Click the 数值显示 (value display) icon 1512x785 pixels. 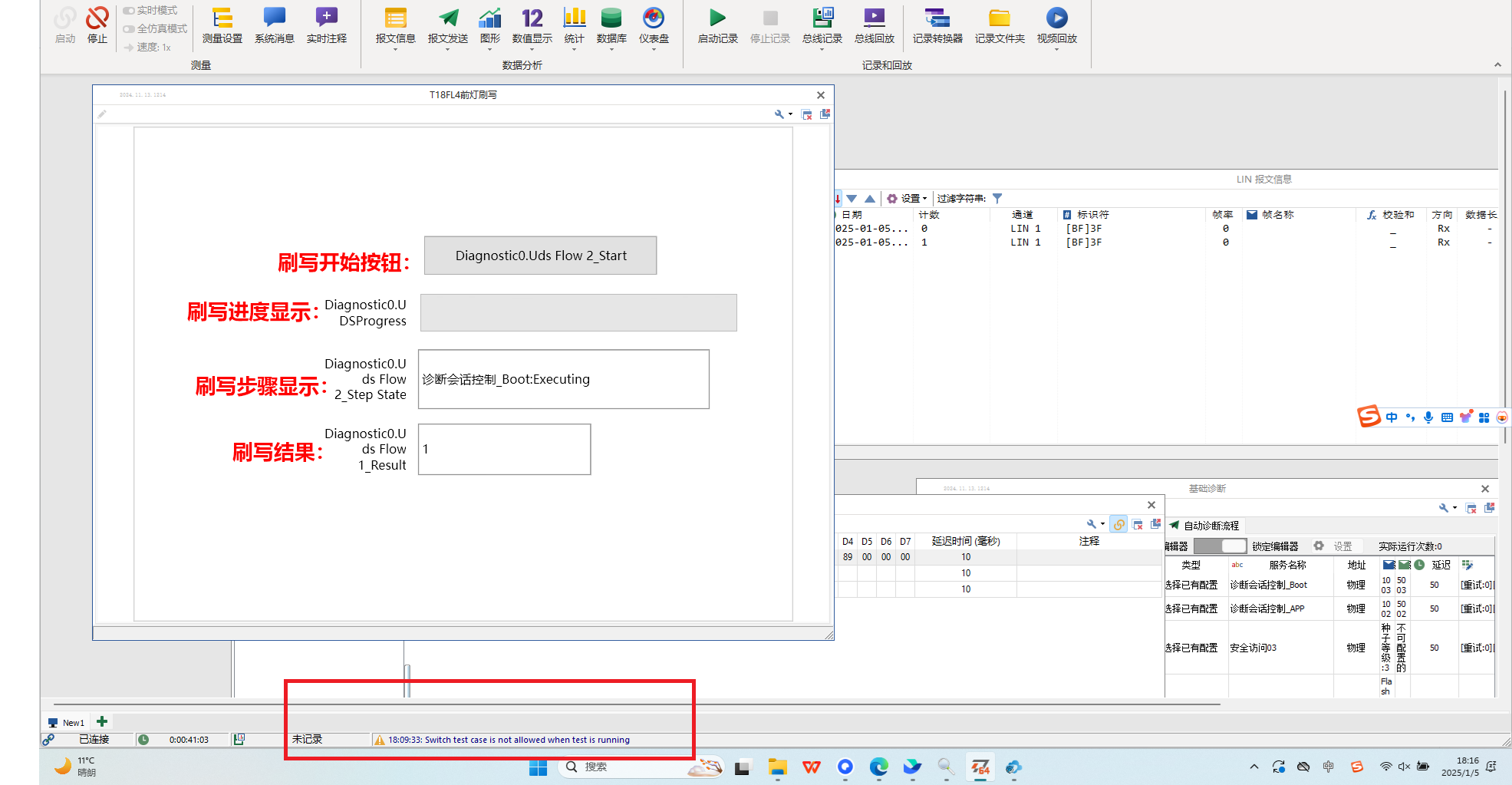(x=532, y=18)
